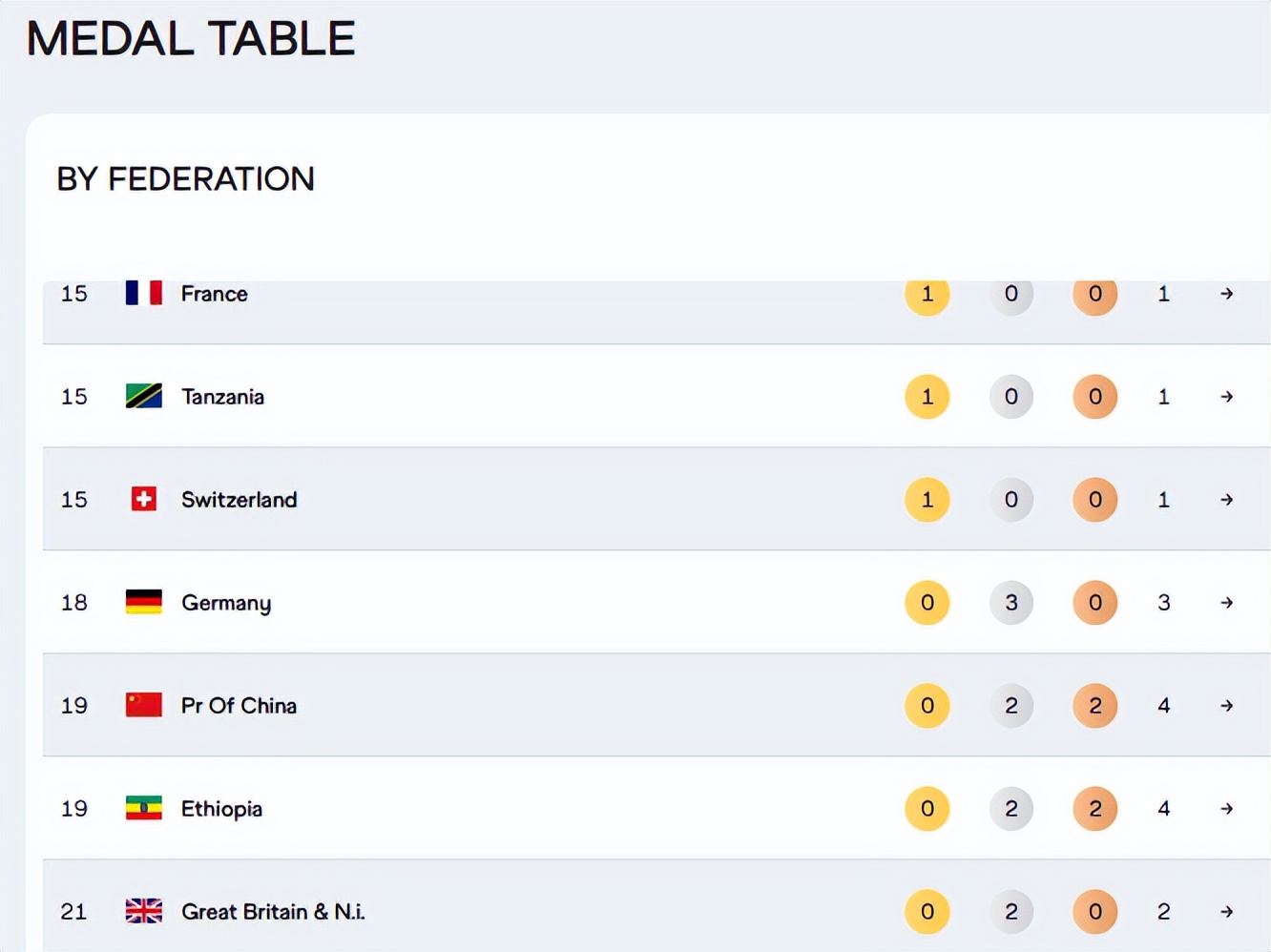Click the France flag icon
1271x952 pixels.
144,293
